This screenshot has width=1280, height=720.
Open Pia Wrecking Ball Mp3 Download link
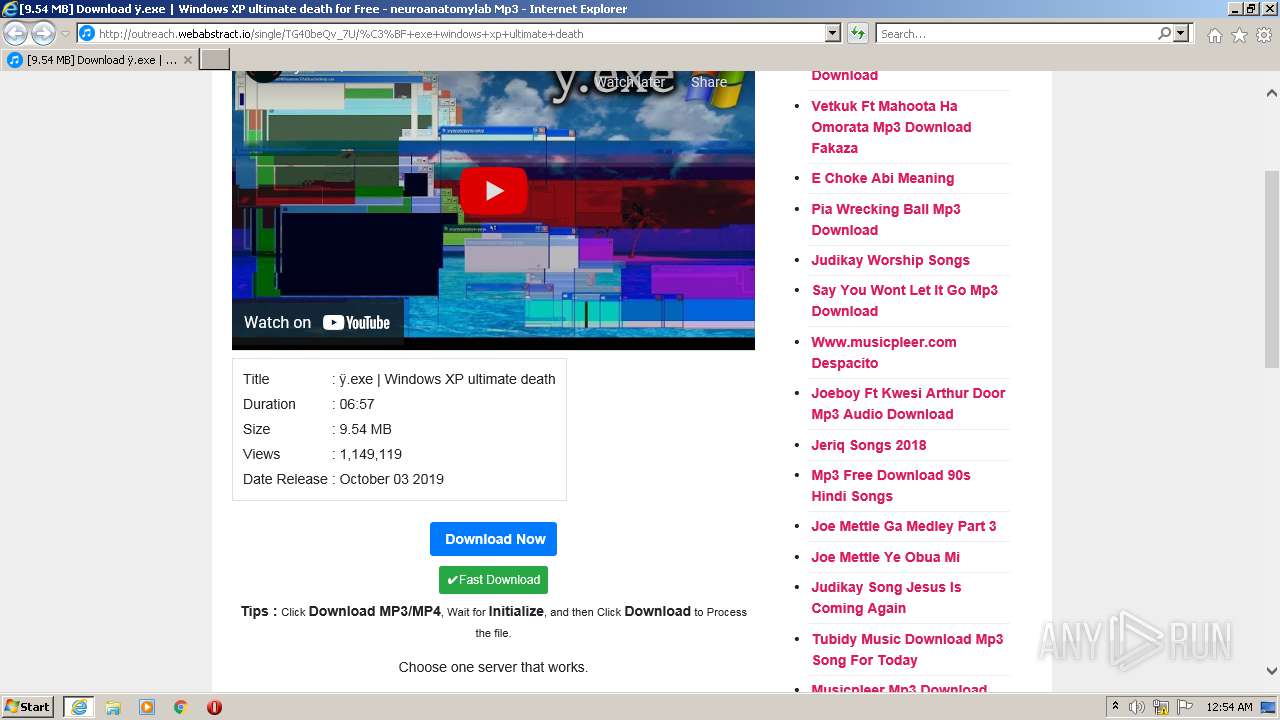886,219
